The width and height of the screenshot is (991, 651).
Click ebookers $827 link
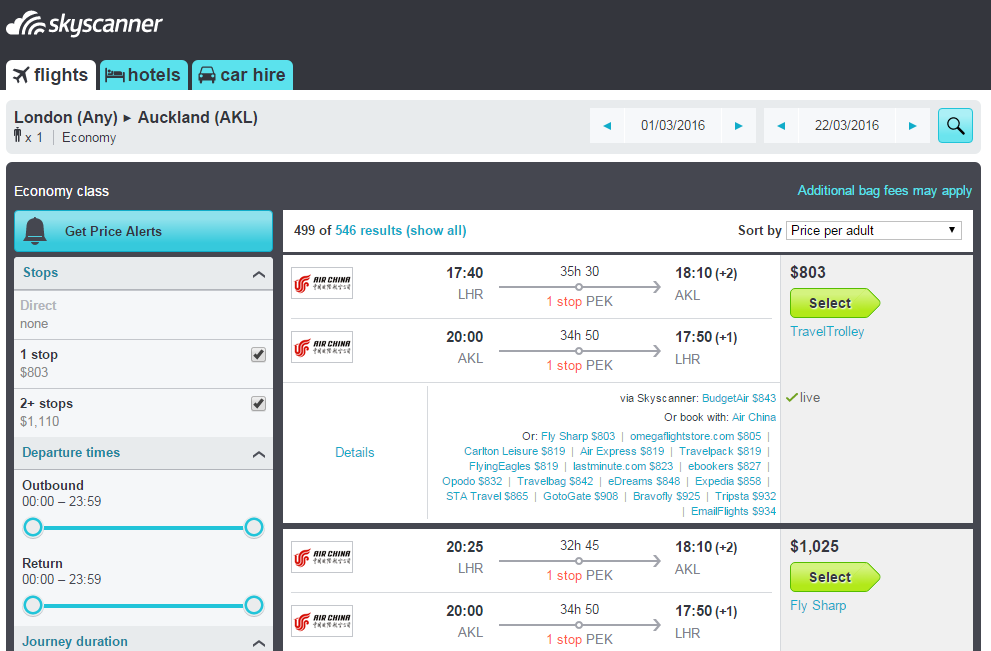coord(724,466)
